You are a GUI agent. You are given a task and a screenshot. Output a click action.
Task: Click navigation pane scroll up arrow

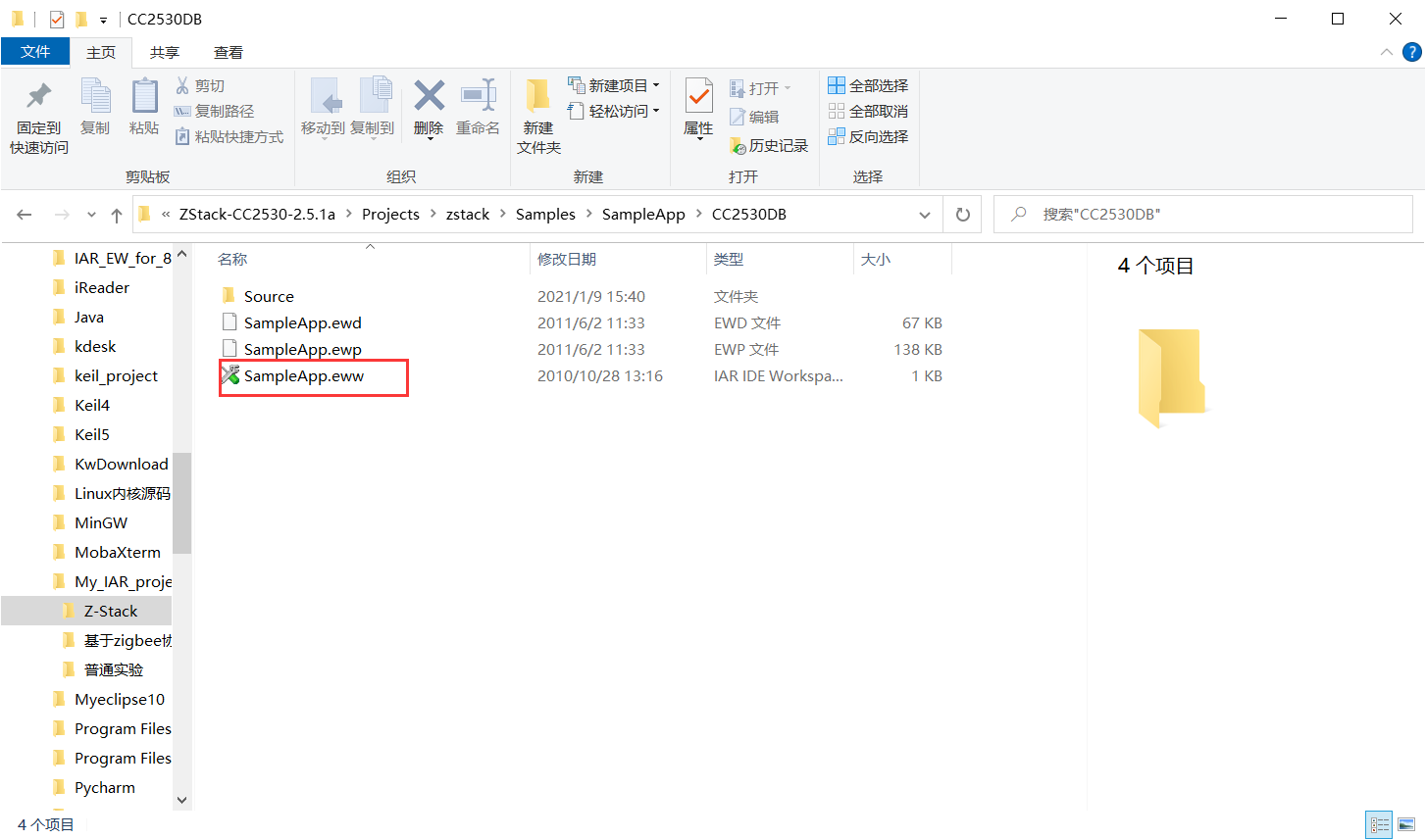click(x=181, y=255)
